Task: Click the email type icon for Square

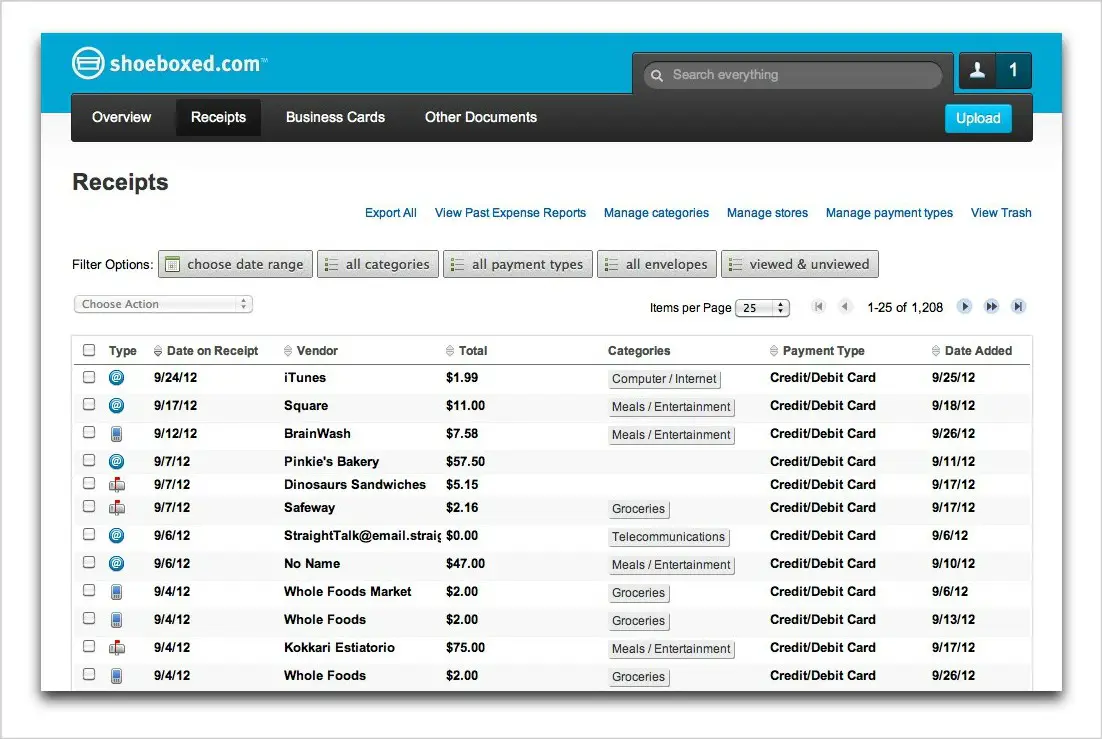Action: pos(117,406)
